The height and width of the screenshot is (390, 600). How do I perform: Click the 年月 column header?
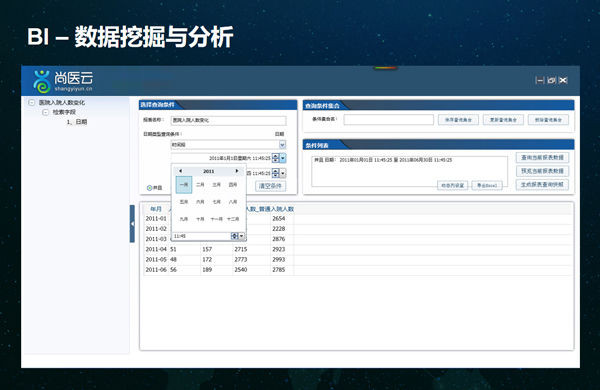tap(156, 209)
